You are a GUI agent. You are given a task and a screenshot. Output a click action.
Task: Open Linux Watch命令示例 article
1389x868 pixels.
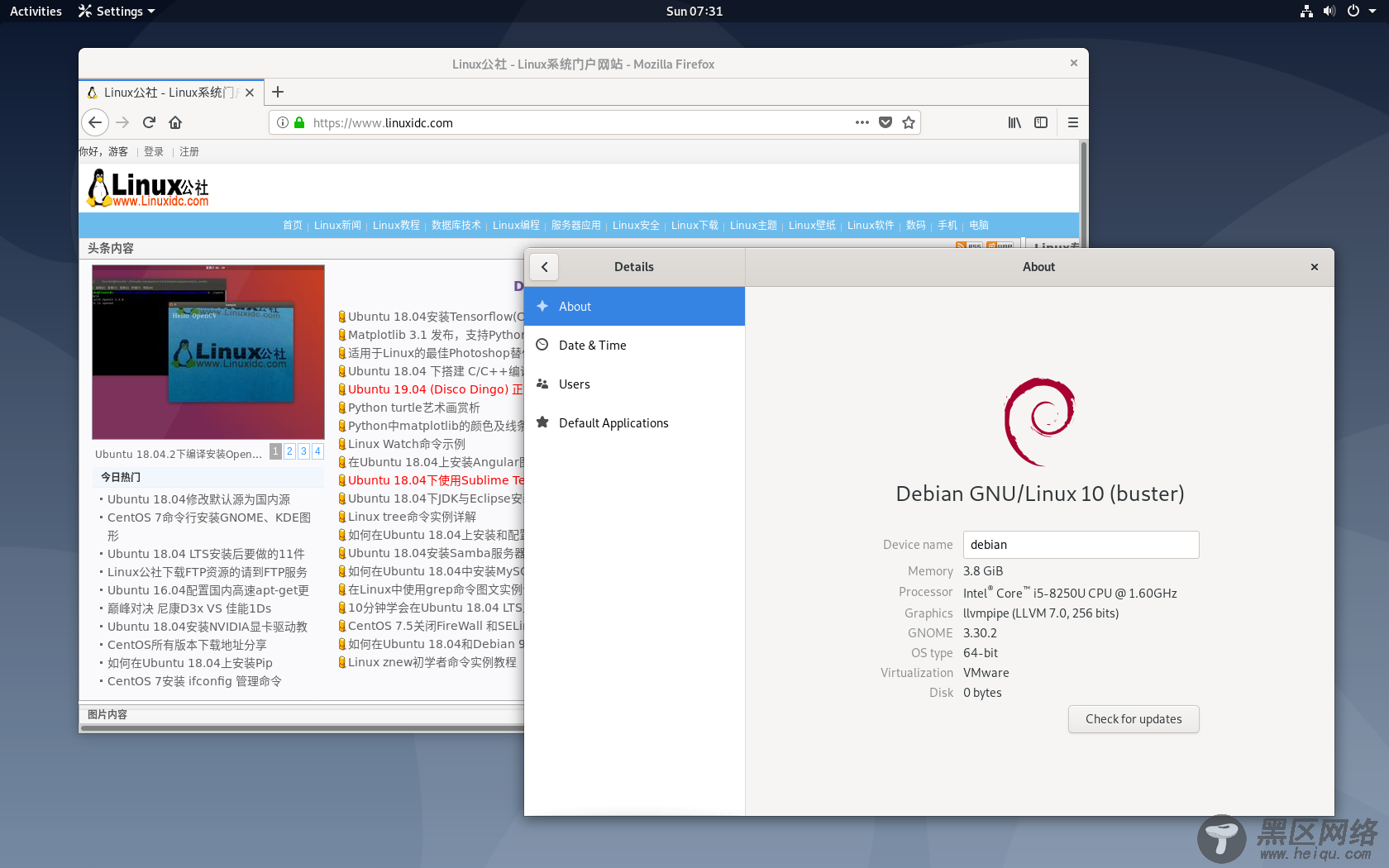tap(407, 444)
